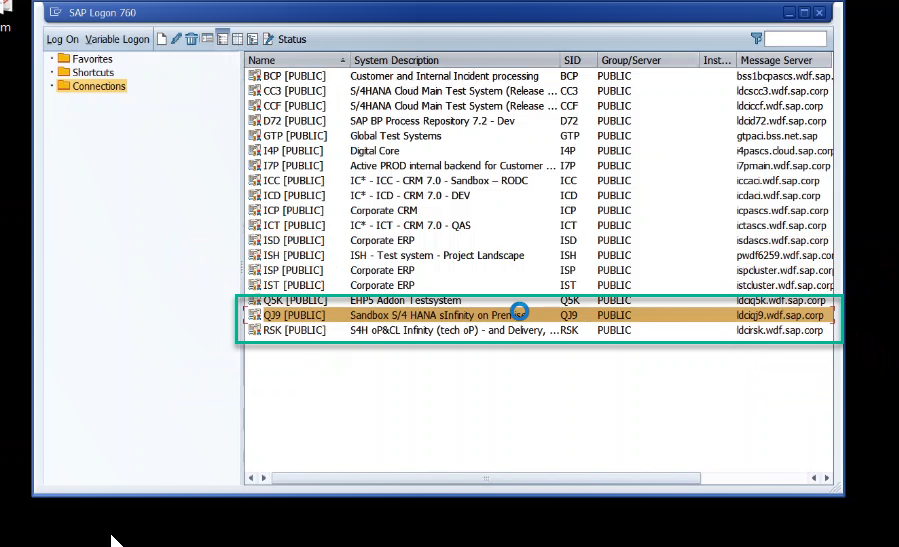Click 'Digital Core' description
The width and height of the screenshot is (899, 547).
pos(374,150)
